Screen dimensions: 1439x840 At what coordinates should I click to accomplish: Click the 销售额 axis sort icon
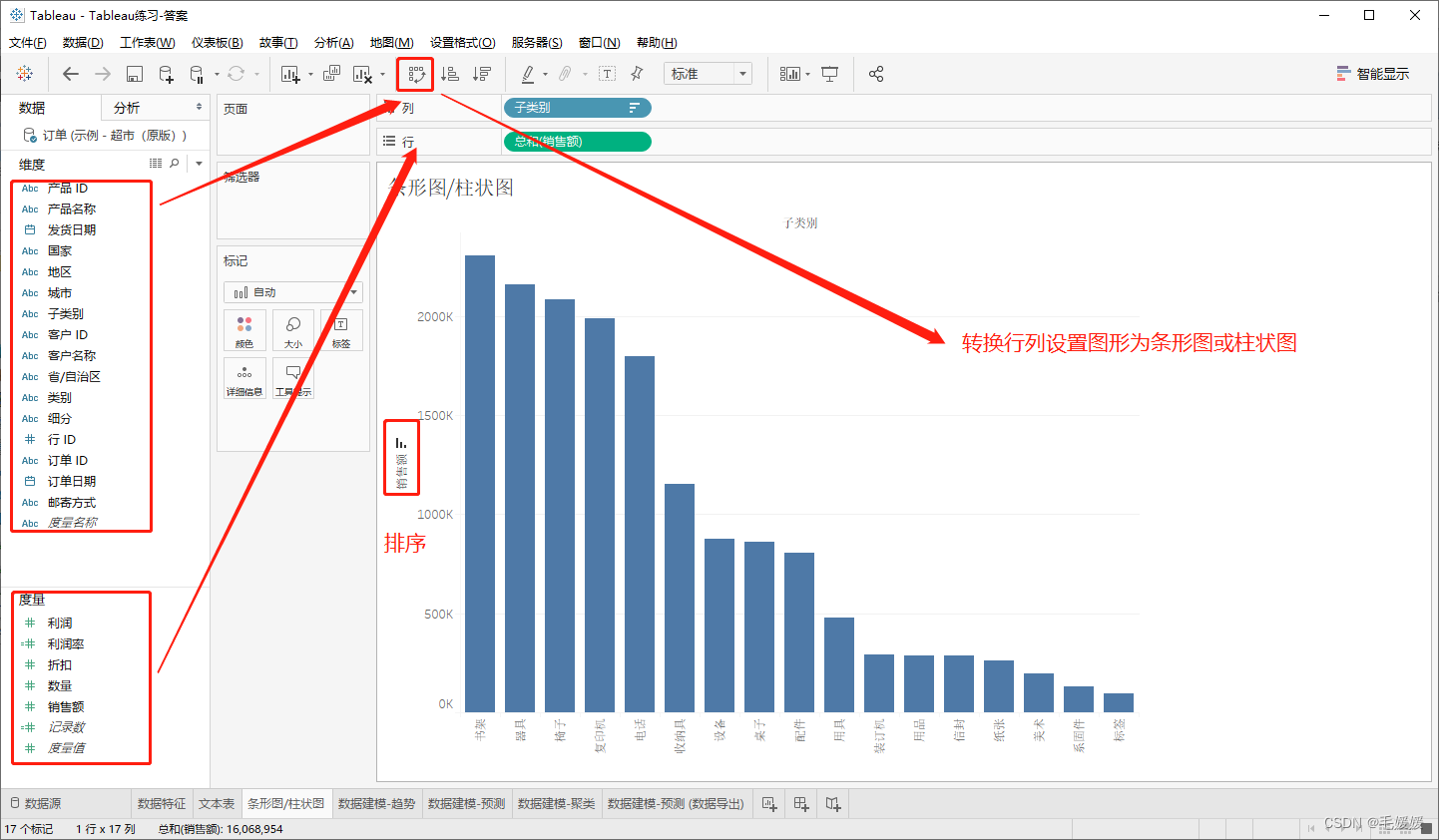point(401,443)
